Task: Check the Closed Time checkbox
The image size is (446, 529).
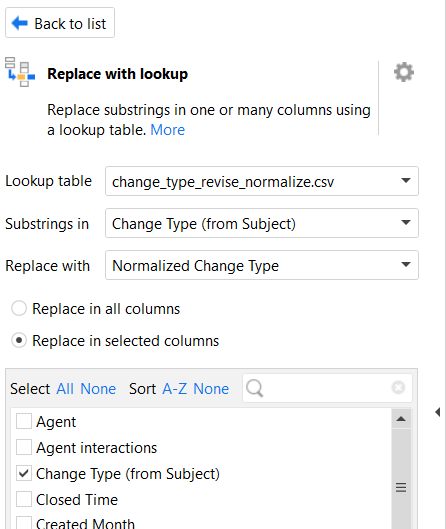Action: click(24, 499)
